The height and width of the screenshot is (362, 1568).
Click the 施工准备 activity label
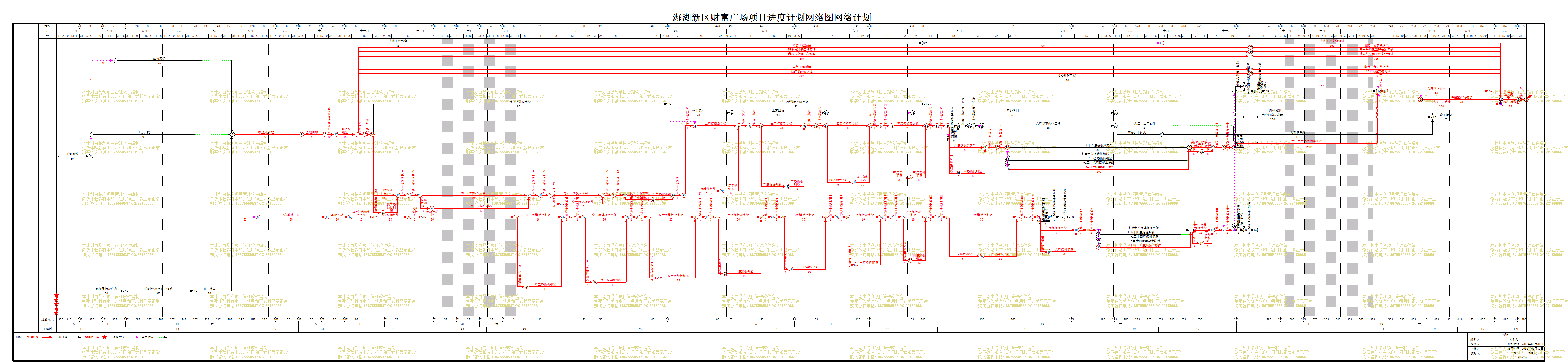point(209,289)
